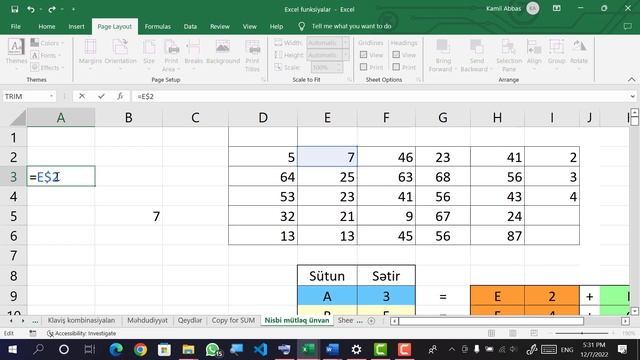Viewport: 640px width, 360px height.
Task: Click the Insert Function fx icon
Action: pyautogui.click(x=120, y=96)
